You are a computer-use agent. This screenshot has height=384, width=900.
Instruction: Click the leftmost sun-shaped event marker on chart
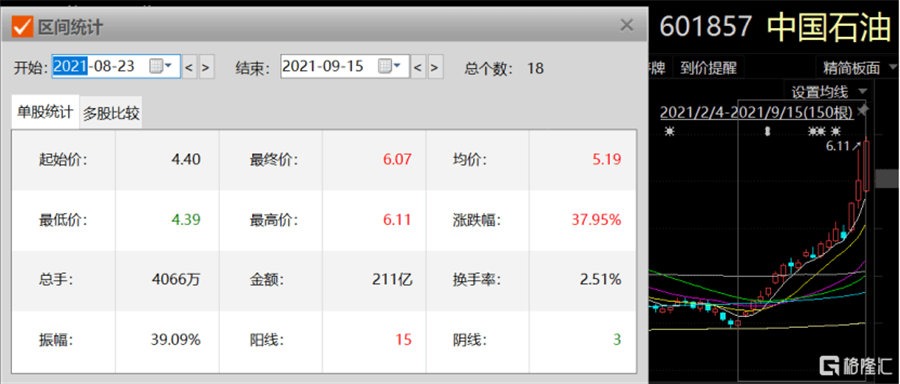(669, 131)
